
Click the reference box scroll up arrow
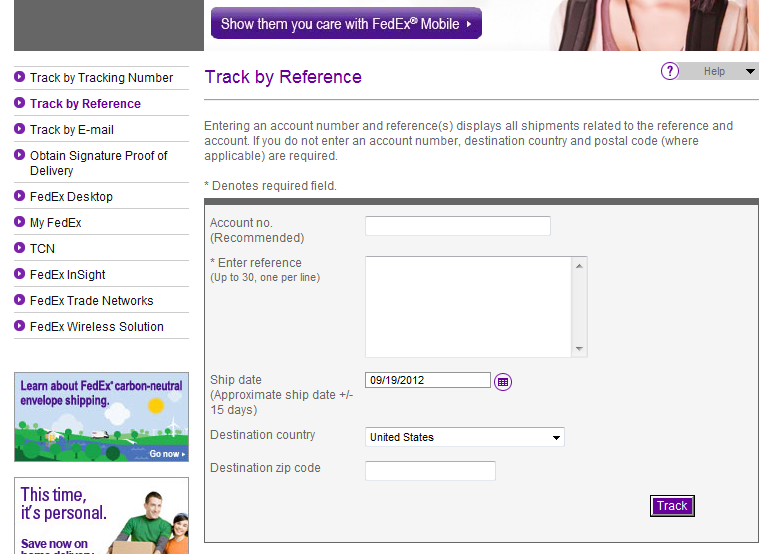click(x=580, y=266)
